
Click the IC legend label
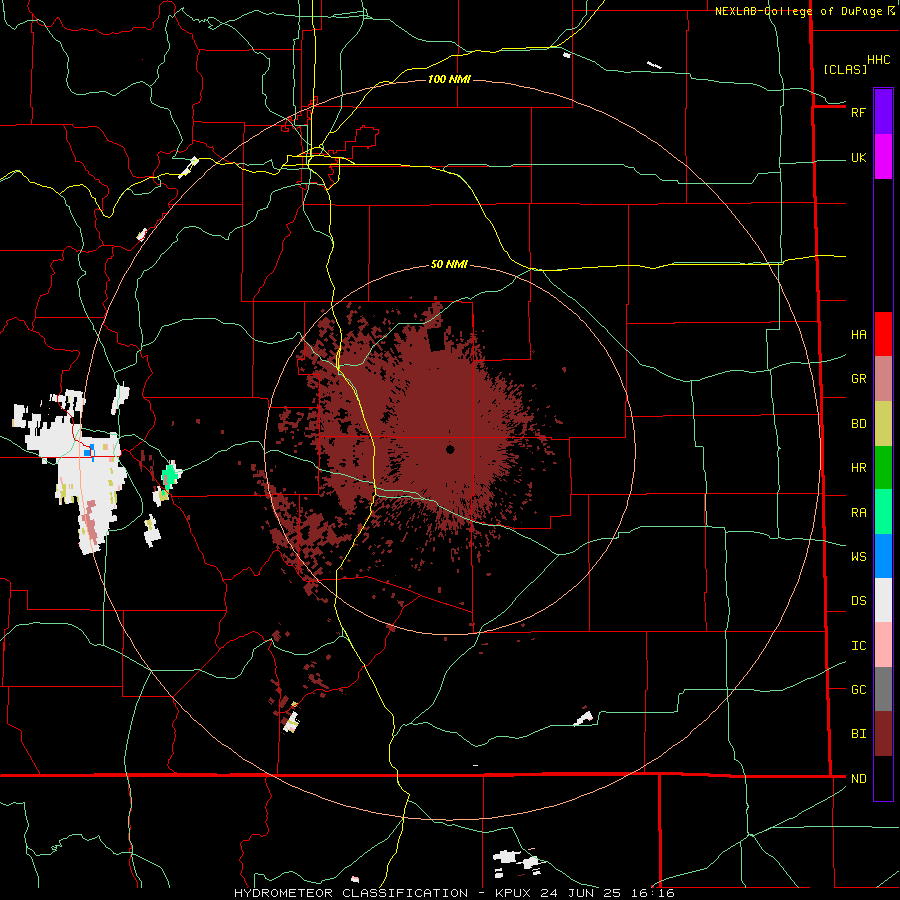[x=858, y=646]
